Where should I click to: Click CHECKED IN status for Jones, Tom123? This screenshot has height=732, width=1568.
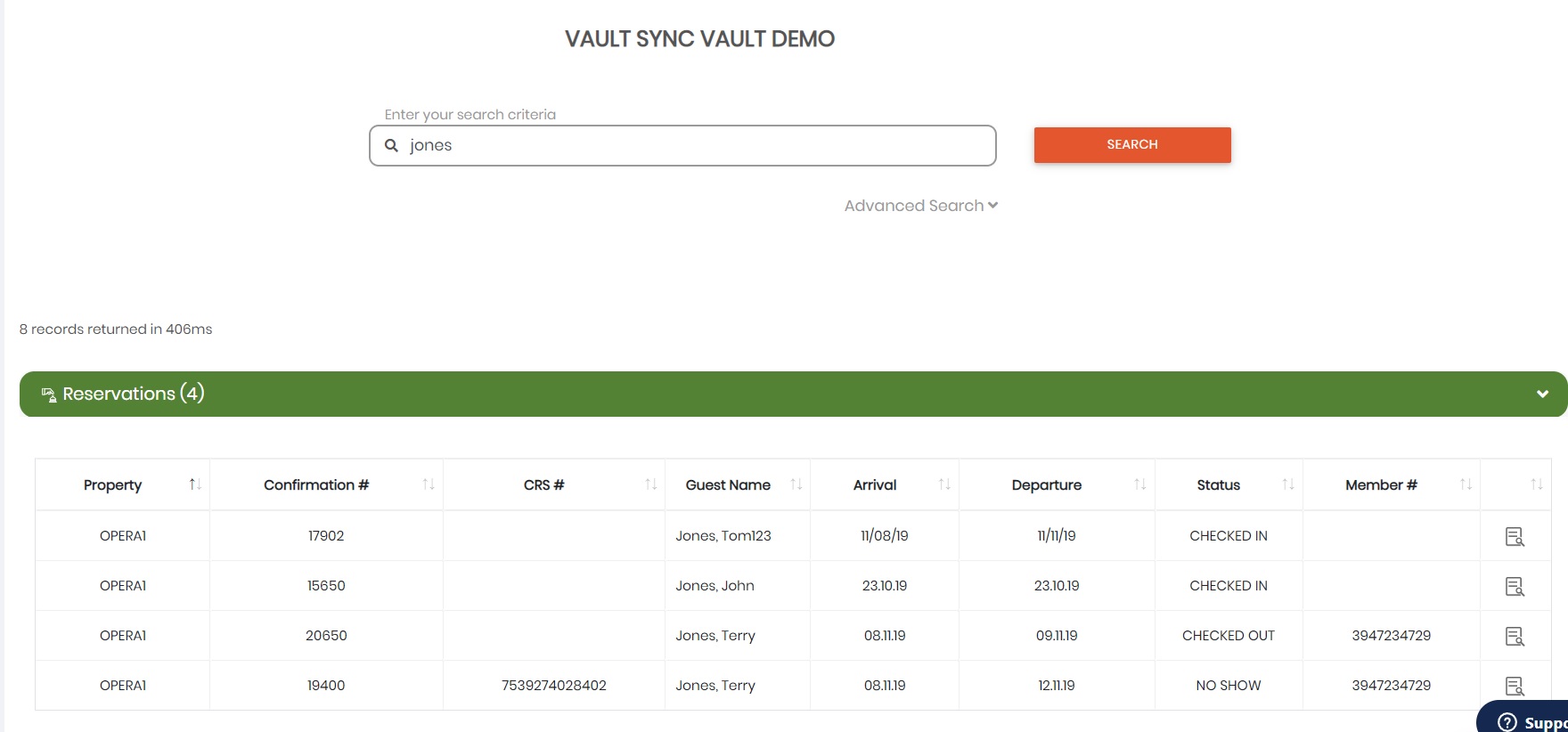(x=1229, y=536)
